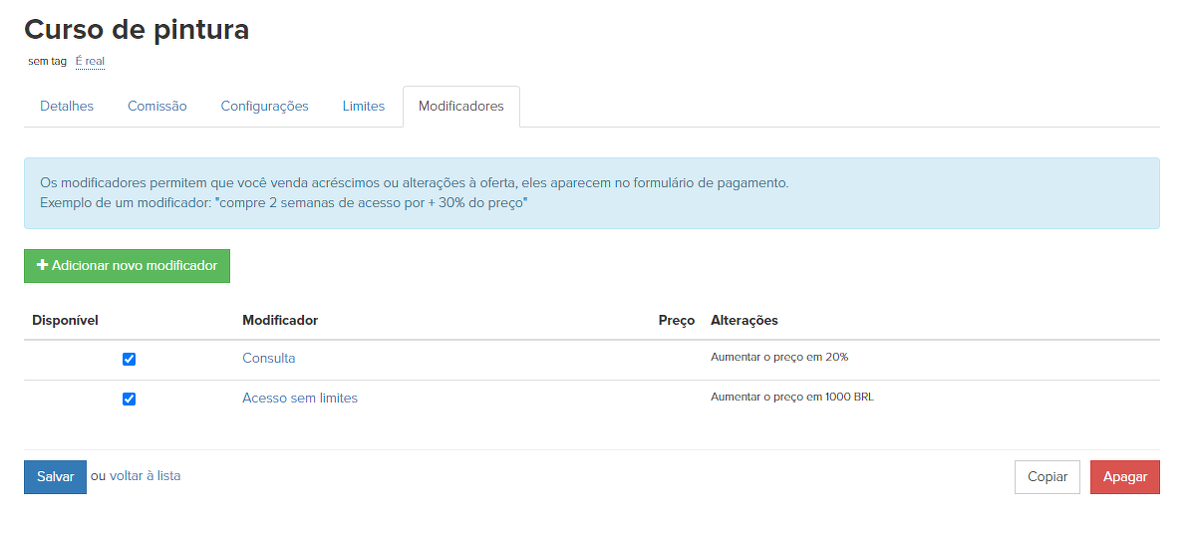Go to the Configurações tab
This screenshot has height=540, width=1200.
coord(264,106)
